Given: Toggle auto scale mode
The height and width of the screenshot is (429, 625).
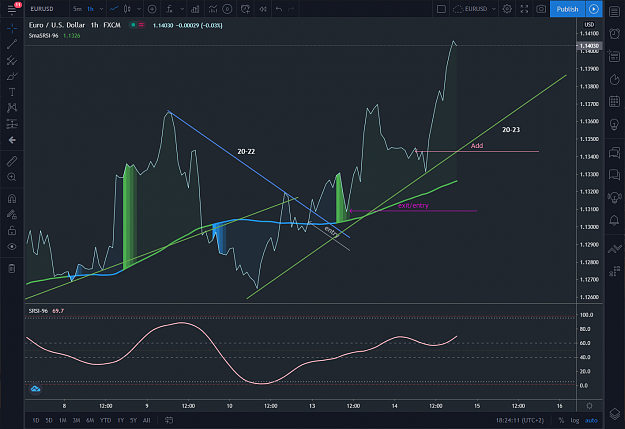Looking at the screenshot, I should pos(591,420).
